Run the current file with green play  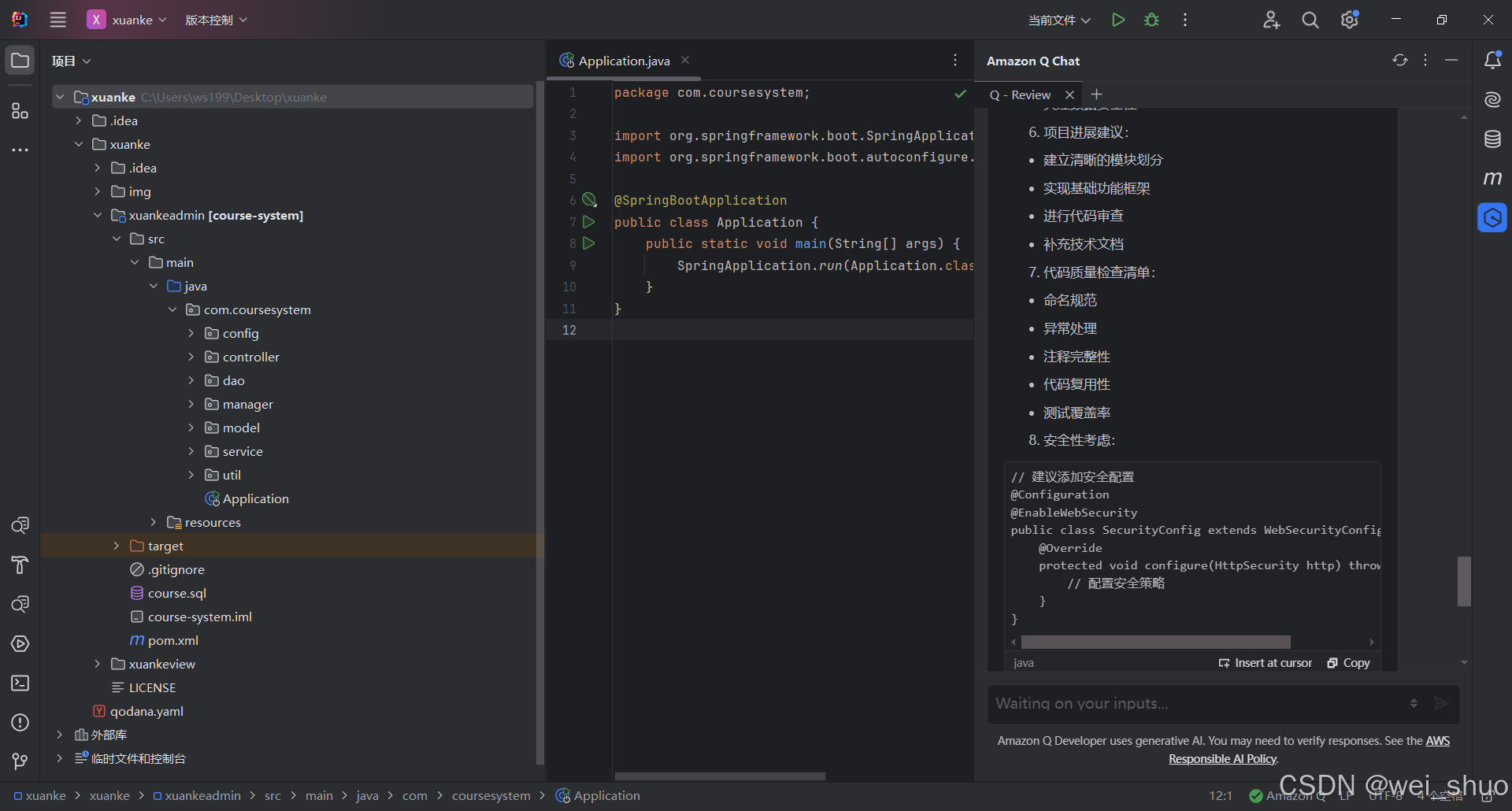click(1118, 20)
